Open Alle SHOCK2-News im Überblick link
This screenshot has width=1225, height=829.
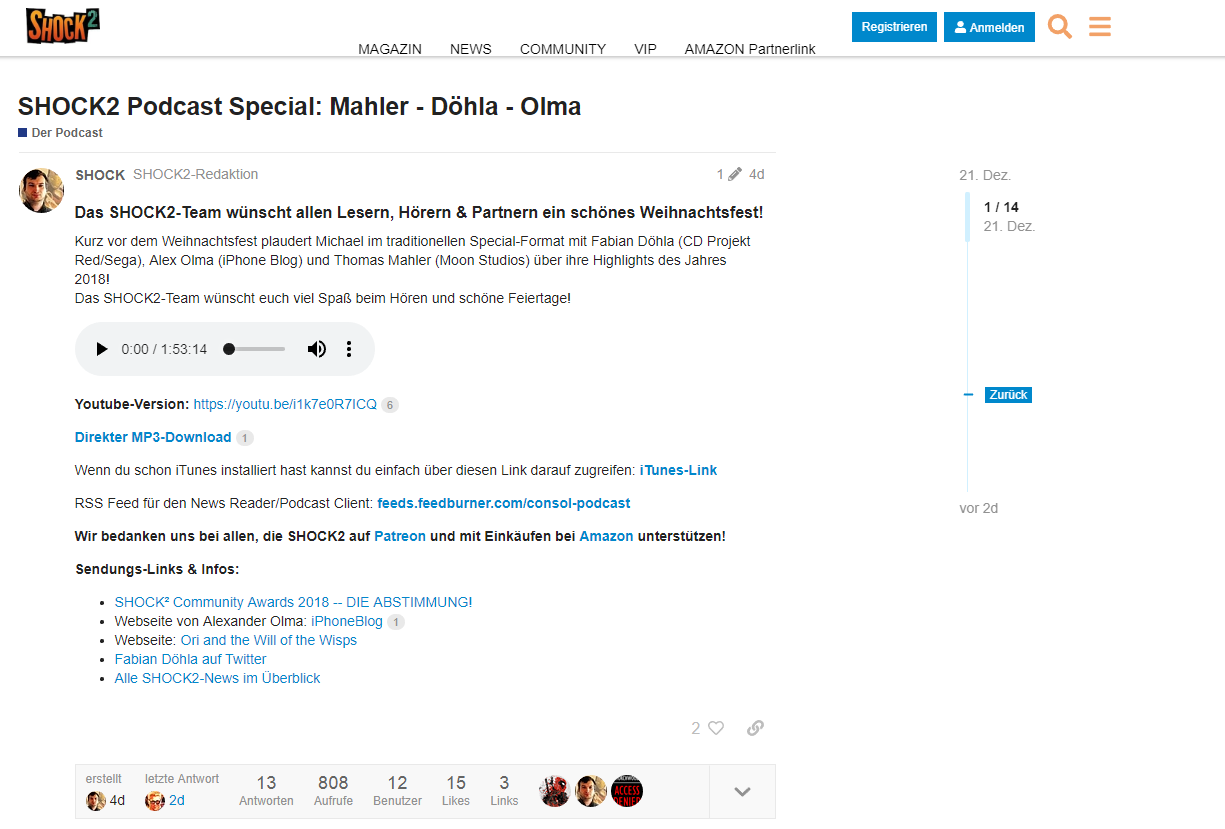point(218,679)
